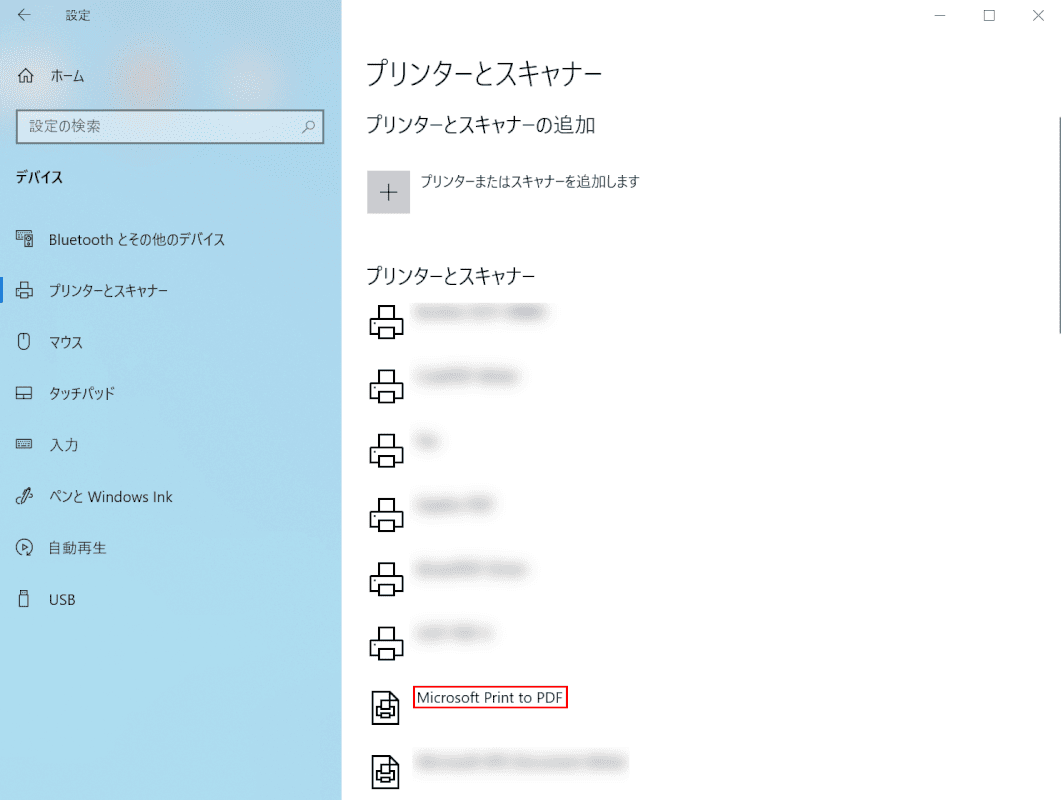Click the vertical scrollbar on right
The height and width of the screenshot is (800, 1061).
click(1058, 225)
